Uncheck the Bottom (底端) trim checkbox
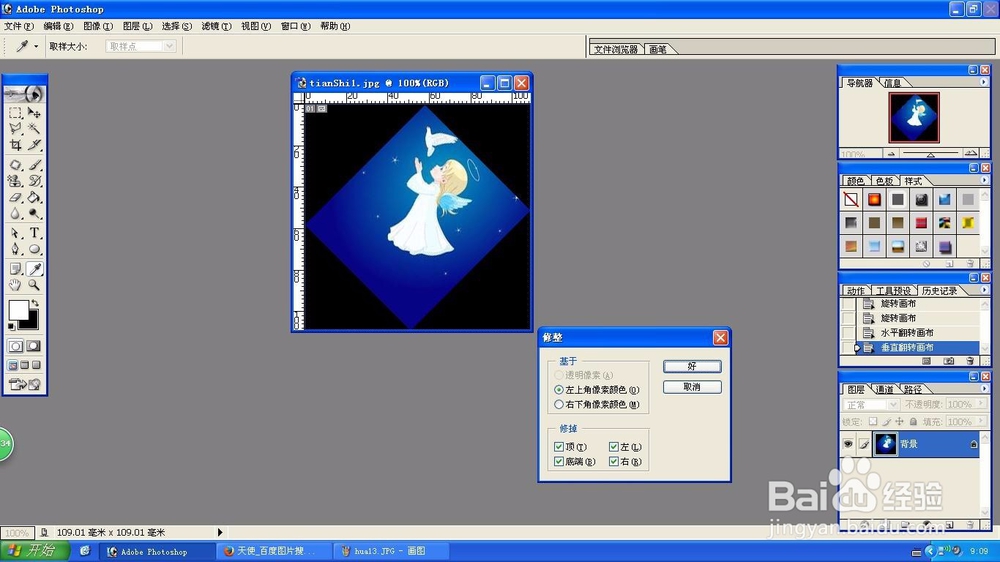The height and width of the screenshot is (562, 1000). [x=559, y=461]
